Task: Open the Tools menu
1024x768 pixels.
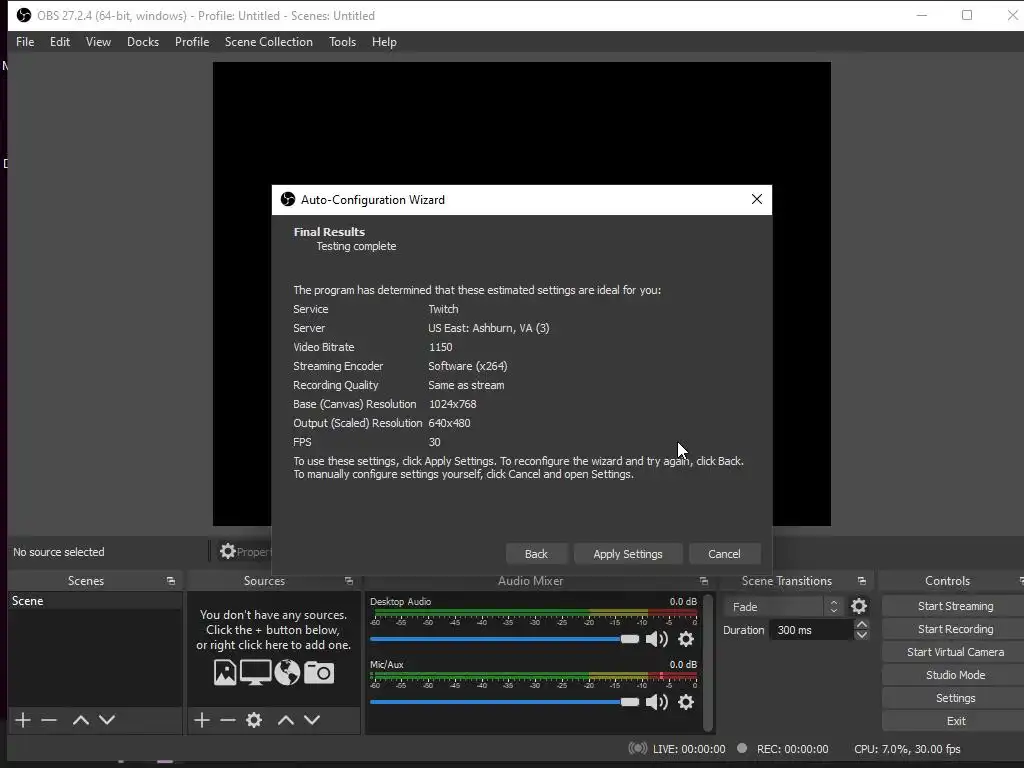Action: click(x=342, y=42)
